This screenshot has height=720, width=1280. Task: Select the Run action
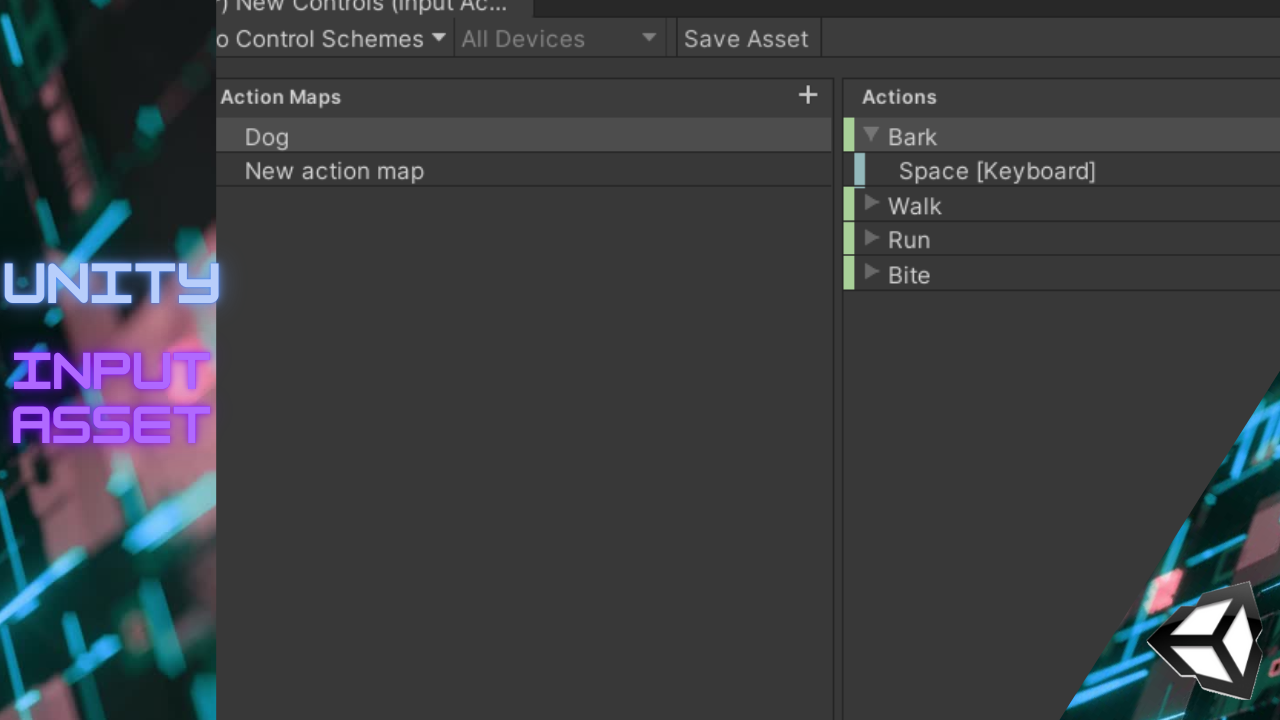908,239
